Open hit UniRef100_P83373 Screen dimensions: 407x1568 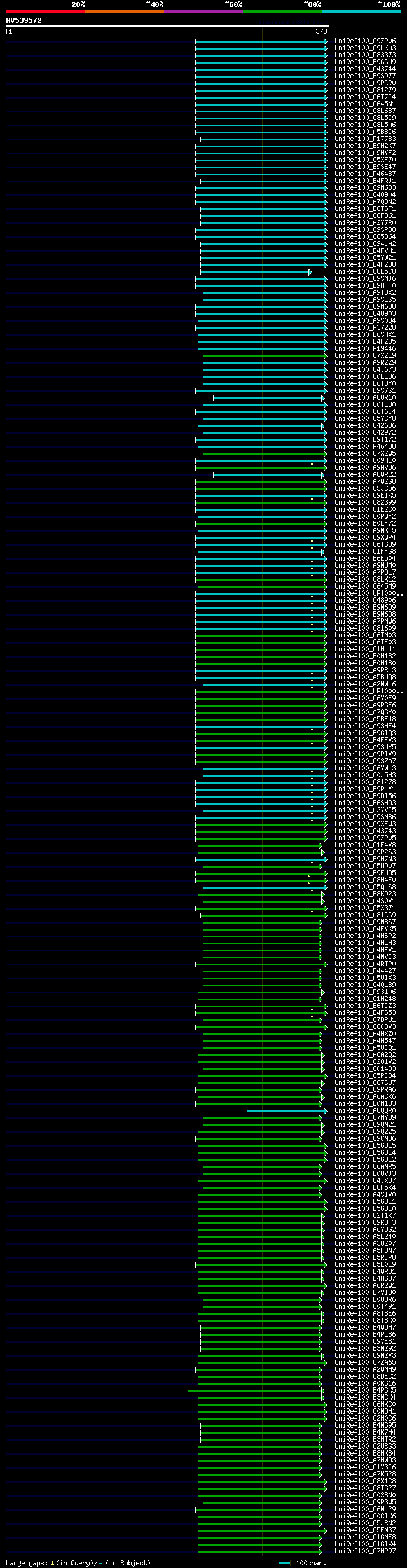click(x=365, y=55)
